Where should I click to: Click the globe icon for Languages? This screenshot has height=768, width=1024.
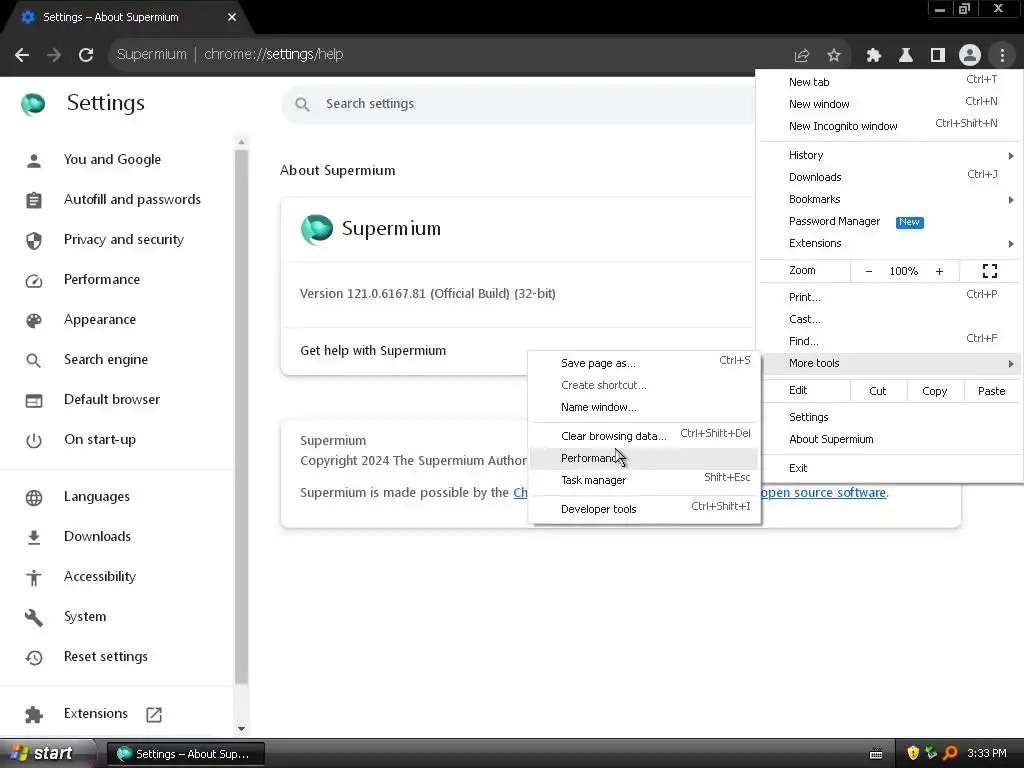coord(34,498)
